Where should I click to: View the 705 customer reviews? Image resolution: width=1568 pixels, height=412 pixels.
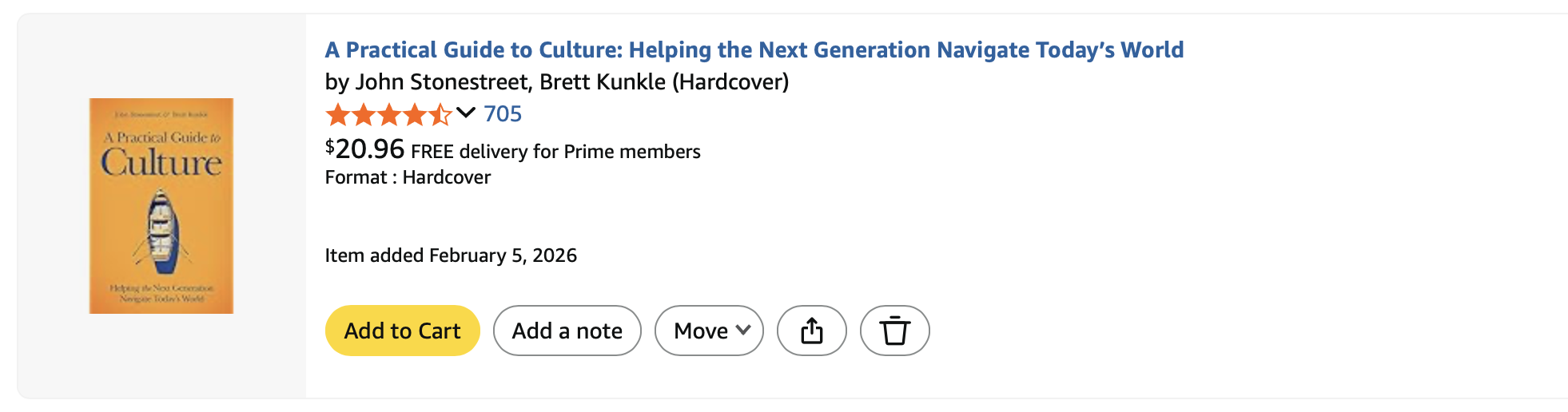[503, 114]
